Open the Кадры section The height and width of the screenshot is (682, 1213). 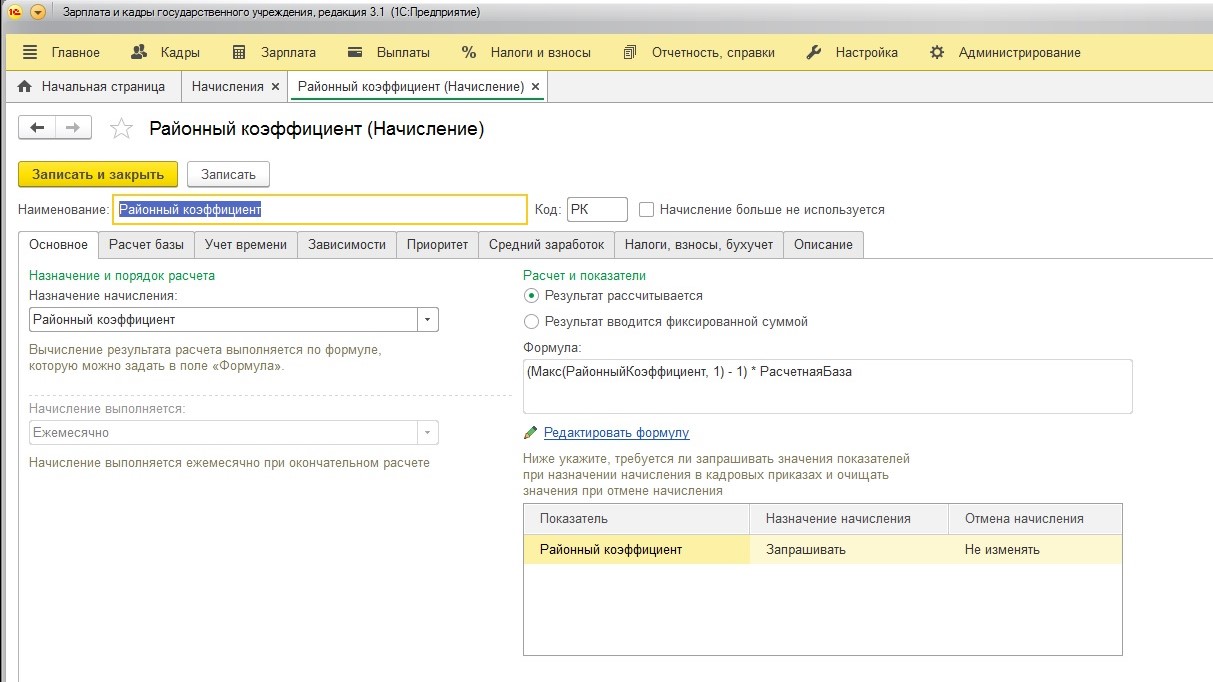tap(180, 52)
